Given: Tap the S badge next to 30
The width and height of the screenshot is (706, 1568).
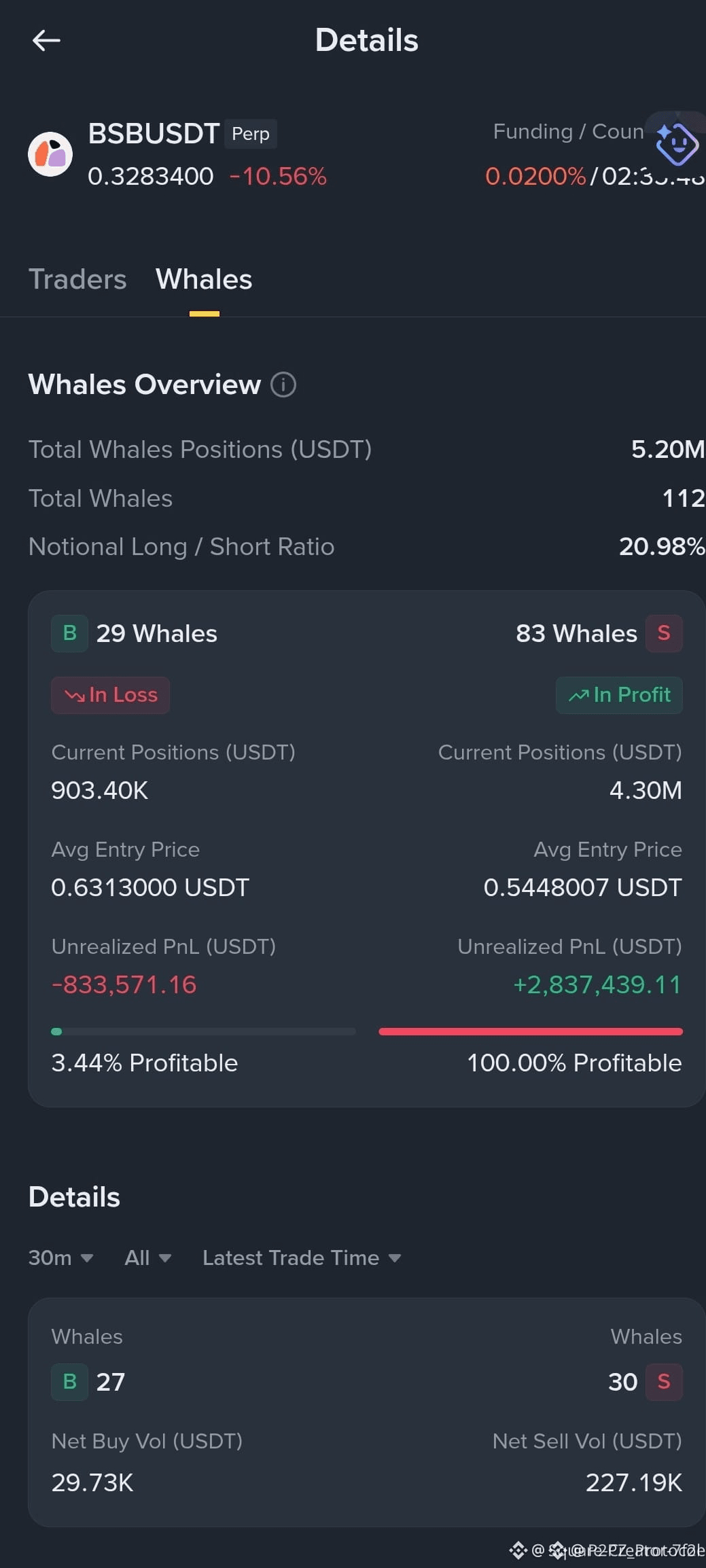Looking at the screenshot, I should [x=664, y=1381].
